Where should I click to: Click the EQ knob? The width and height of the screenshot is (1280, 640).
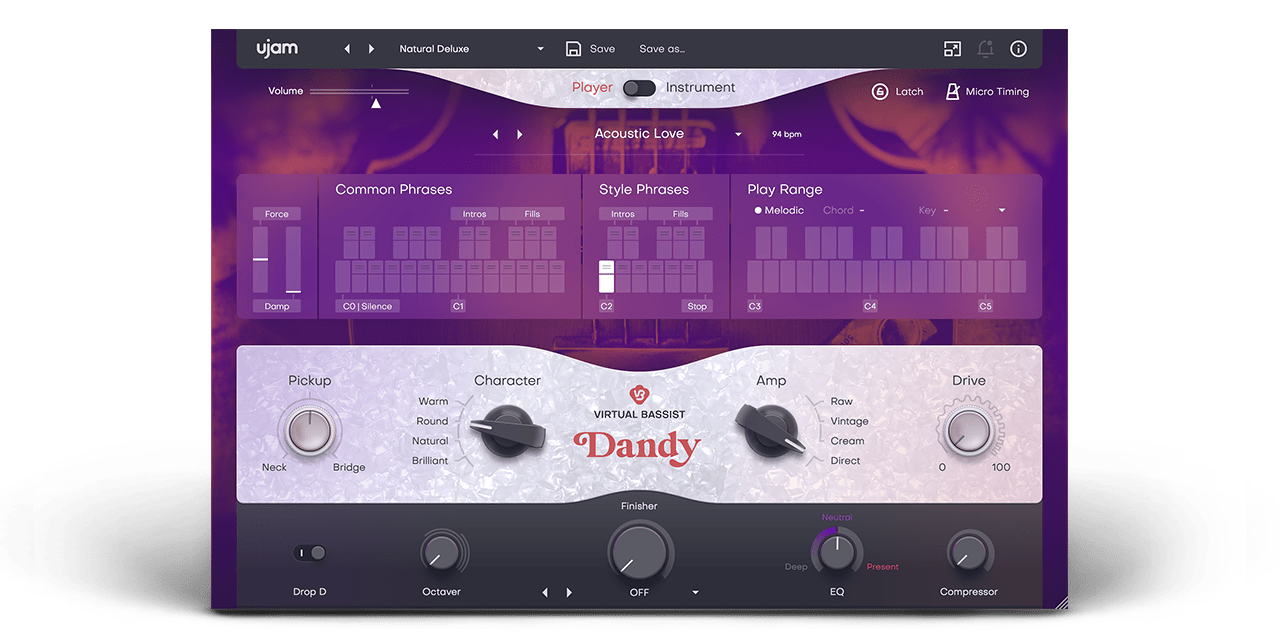837,552
